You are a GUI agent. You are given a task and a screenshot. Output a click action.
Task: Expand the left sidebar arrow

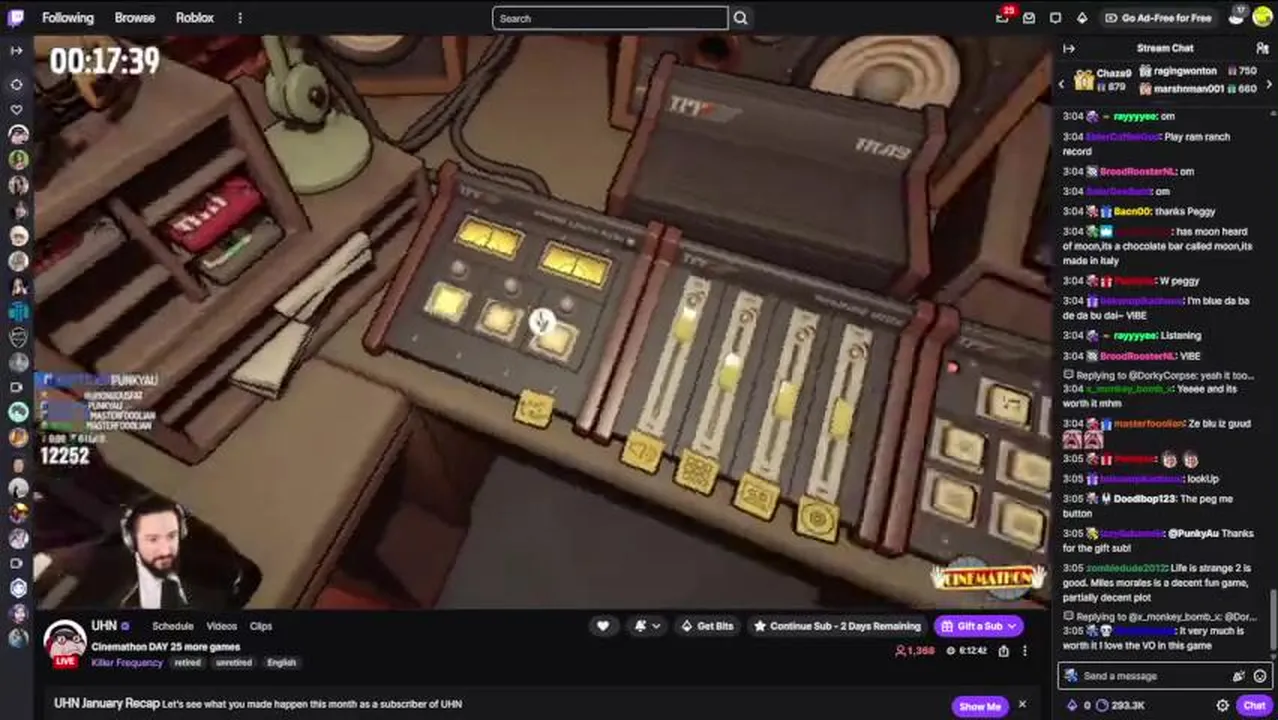(16, 50)
